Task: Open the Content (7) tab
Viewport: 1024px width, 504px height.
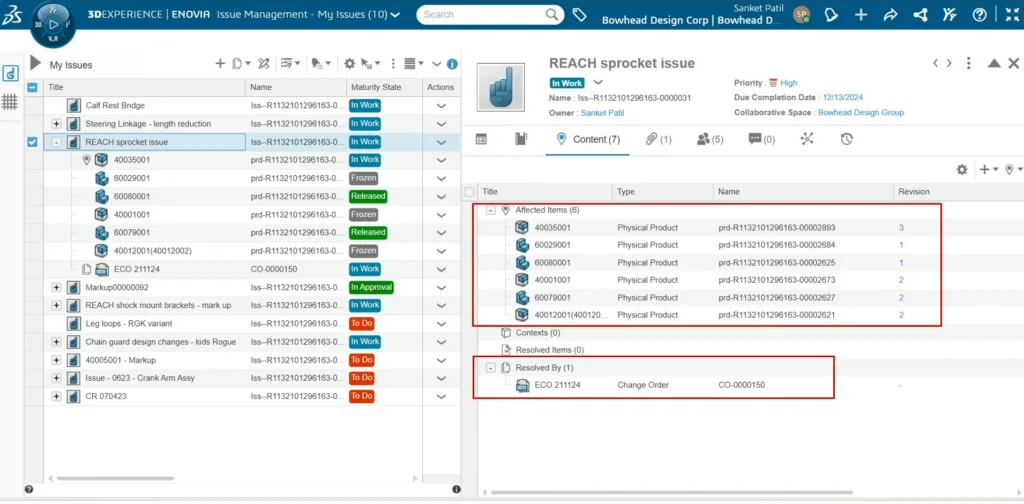Action: coord(587,139)
